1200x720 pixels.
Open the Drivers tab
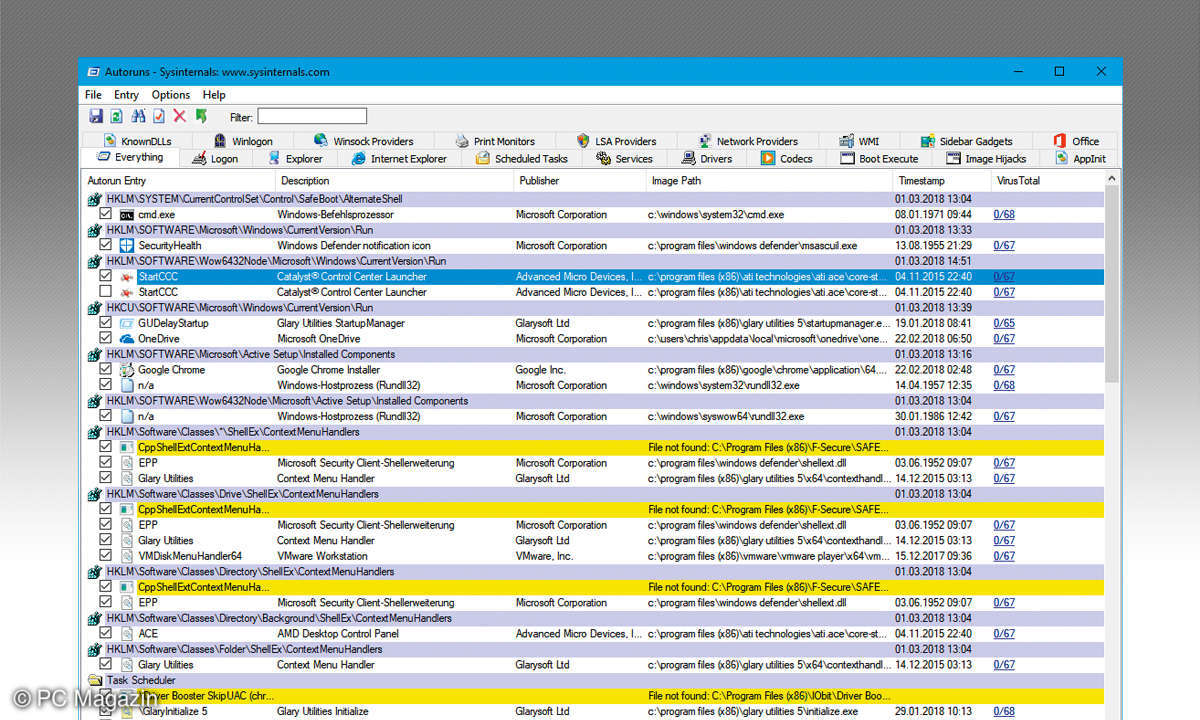coord(707,158)
